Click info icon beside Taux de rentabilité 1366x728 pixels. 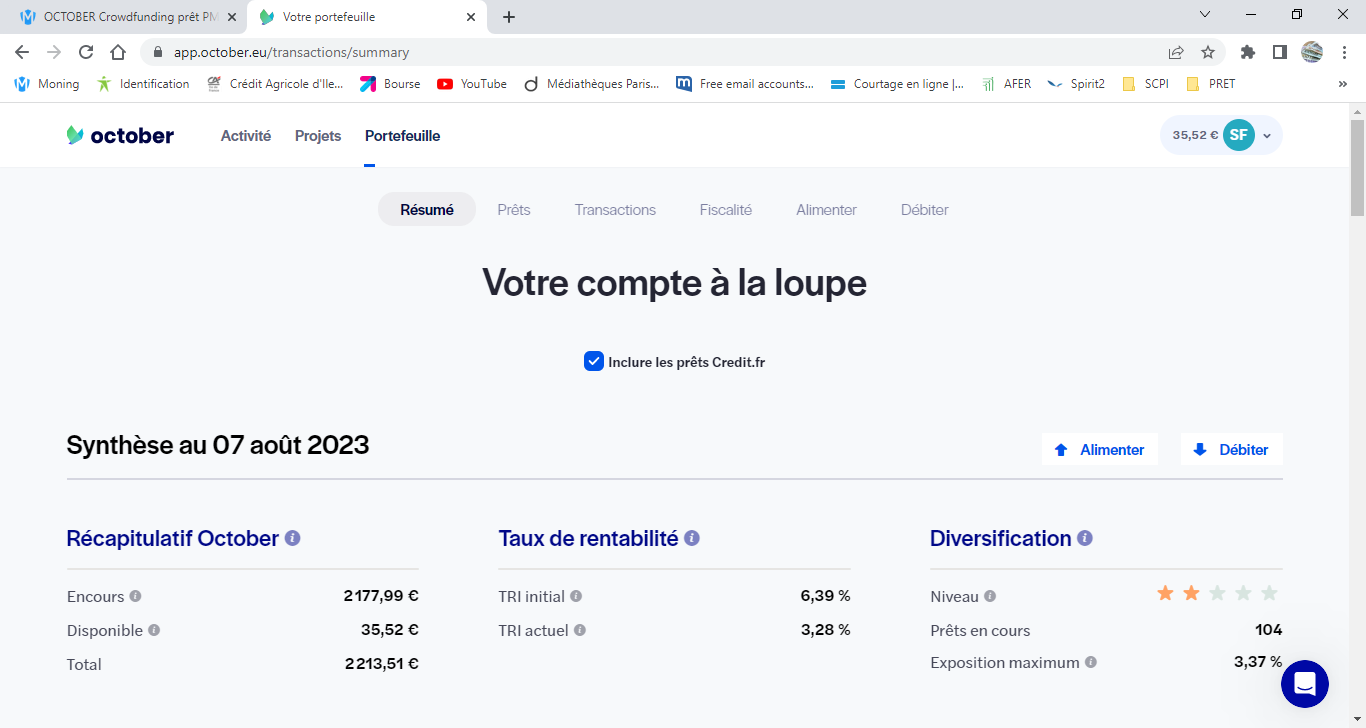692,538
